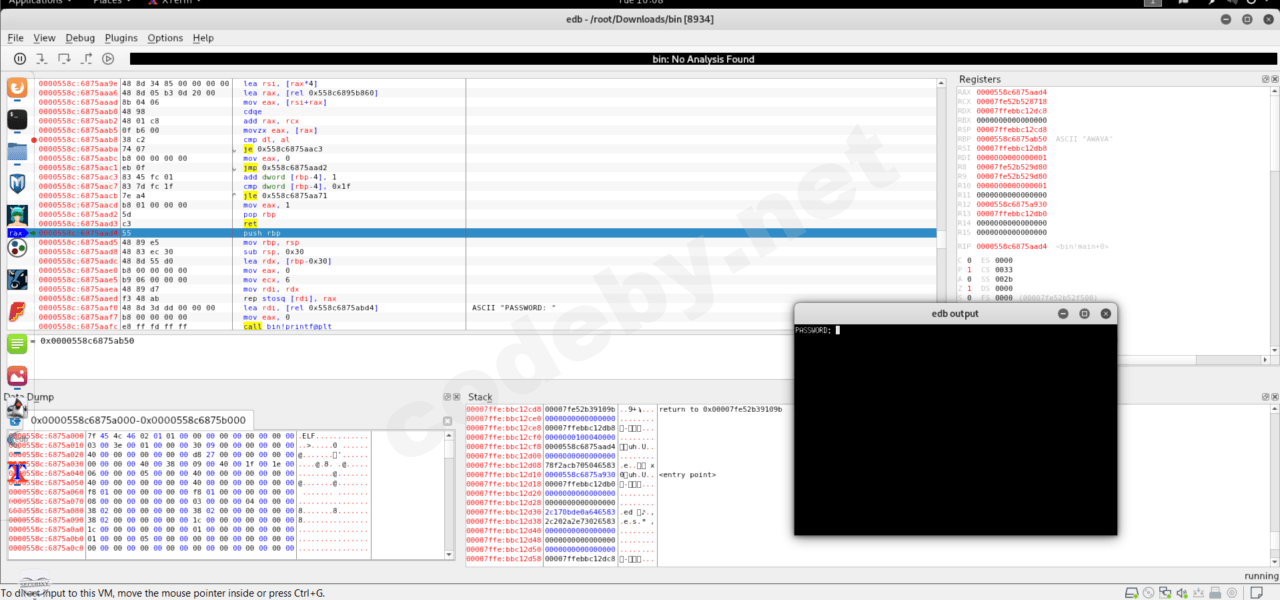Viewport: 1280px width, 600px height.
Task: Open the green notes dock icon
Action: click(x=17, y=344)
